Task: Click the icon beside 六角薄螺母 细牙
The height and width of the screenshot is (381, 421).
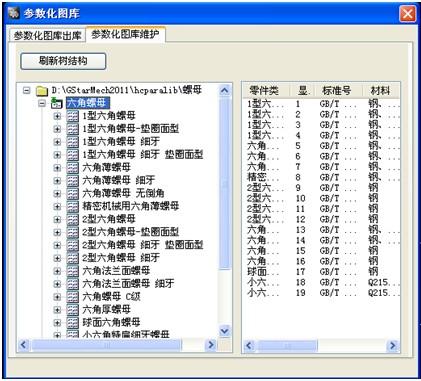Action: tap(72, 181)
